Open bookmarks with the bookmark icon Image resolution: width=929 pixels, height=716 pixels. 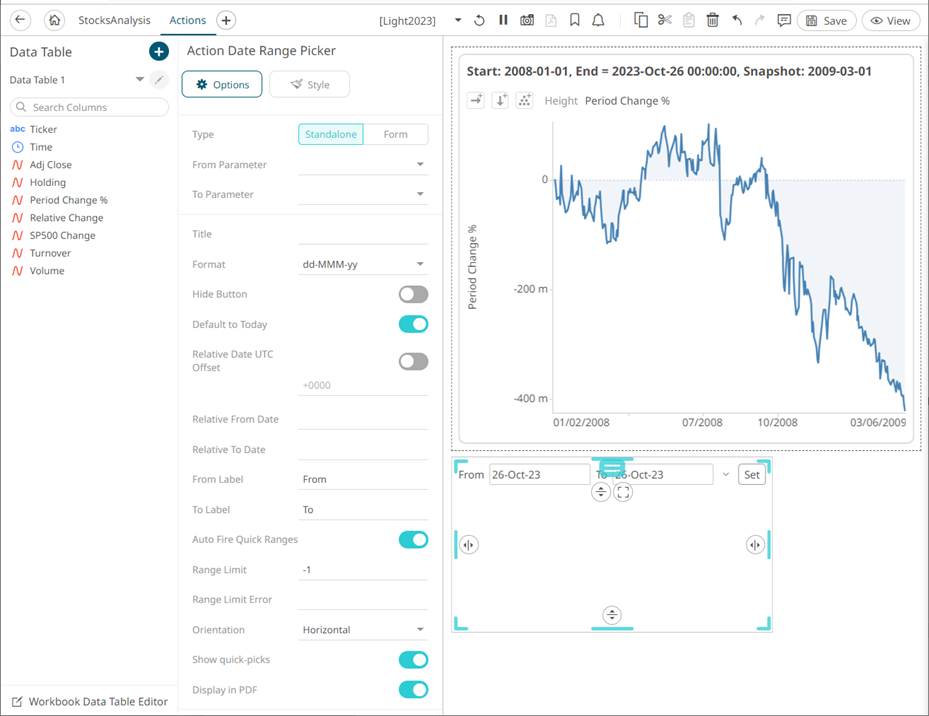(x=575, y=20)
